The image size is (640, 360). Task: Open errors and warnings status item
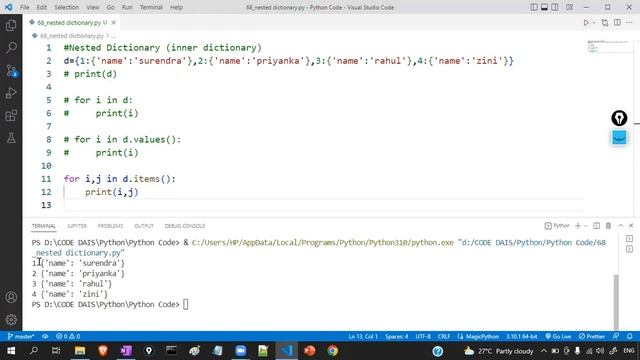(x=68, y=336)
